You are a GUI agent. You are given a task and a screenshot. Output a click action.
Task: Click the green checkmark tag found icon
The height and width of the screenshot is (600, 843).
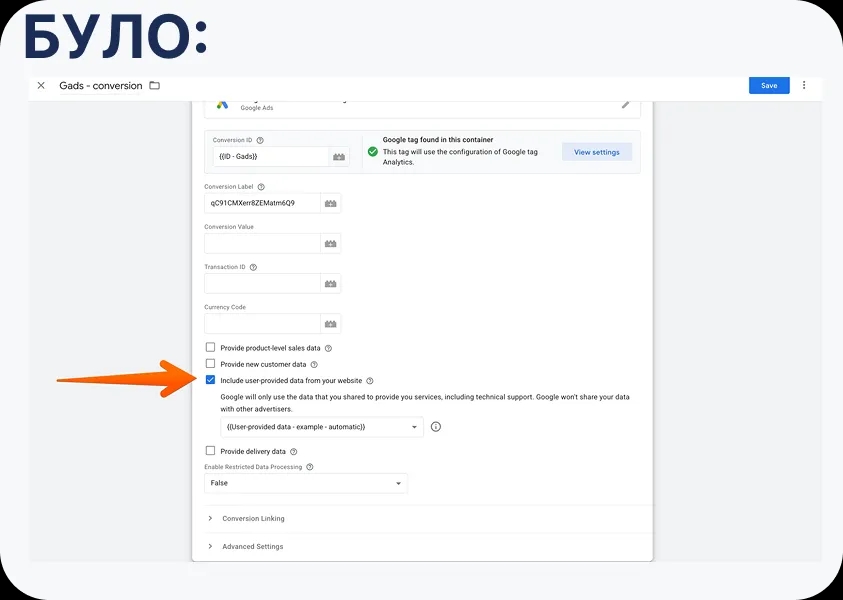tap(373, 152)
